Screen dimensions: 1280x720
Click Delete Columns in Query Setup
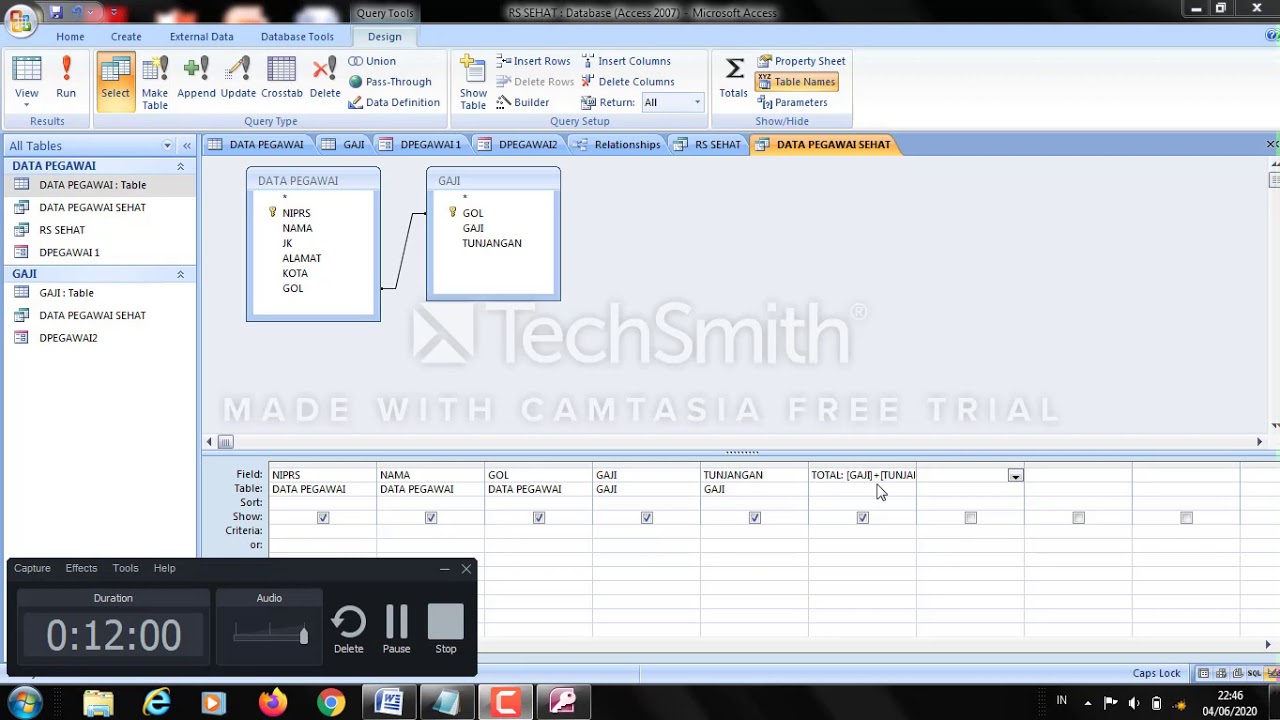coord(628,82)
